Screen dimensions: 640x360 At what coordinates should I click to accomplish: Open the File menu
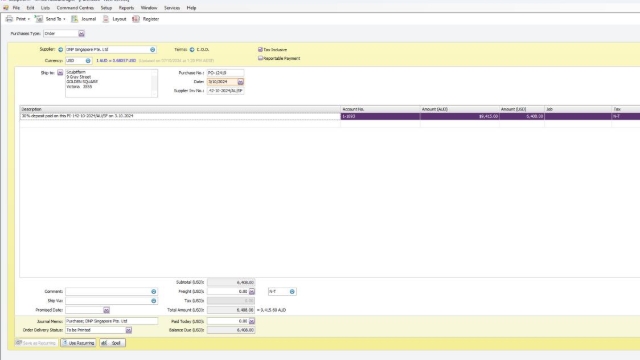(x=16, y=8)
